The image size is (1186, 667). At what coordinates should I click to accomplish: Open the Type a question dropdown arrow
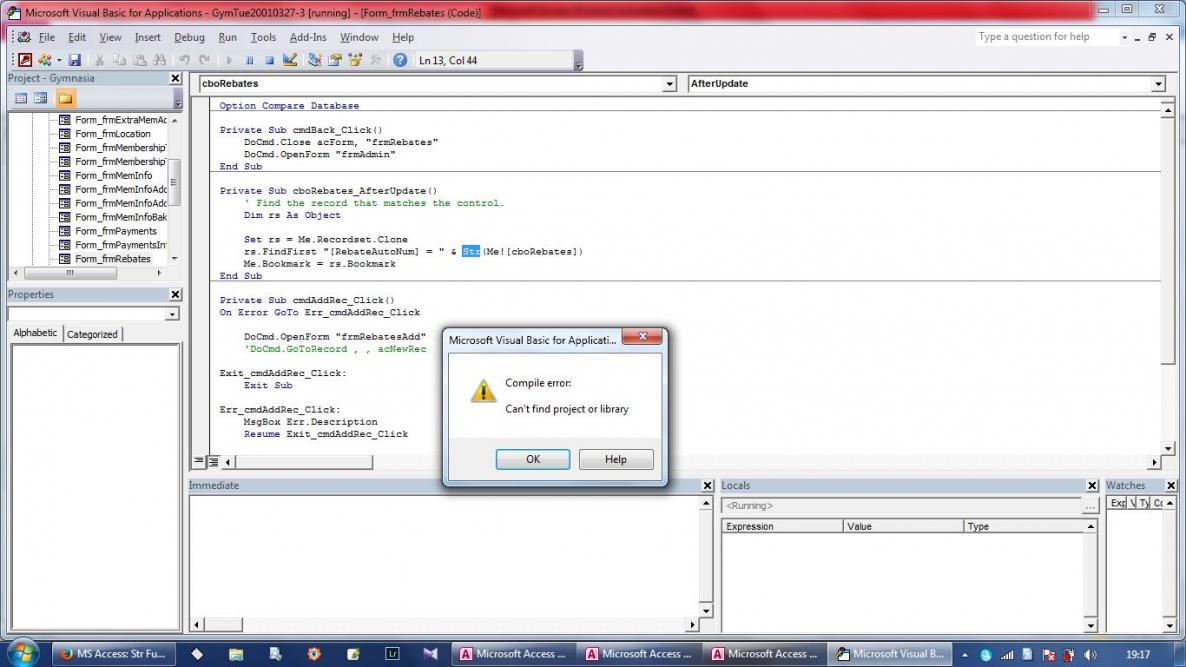tap(1125, 37)
